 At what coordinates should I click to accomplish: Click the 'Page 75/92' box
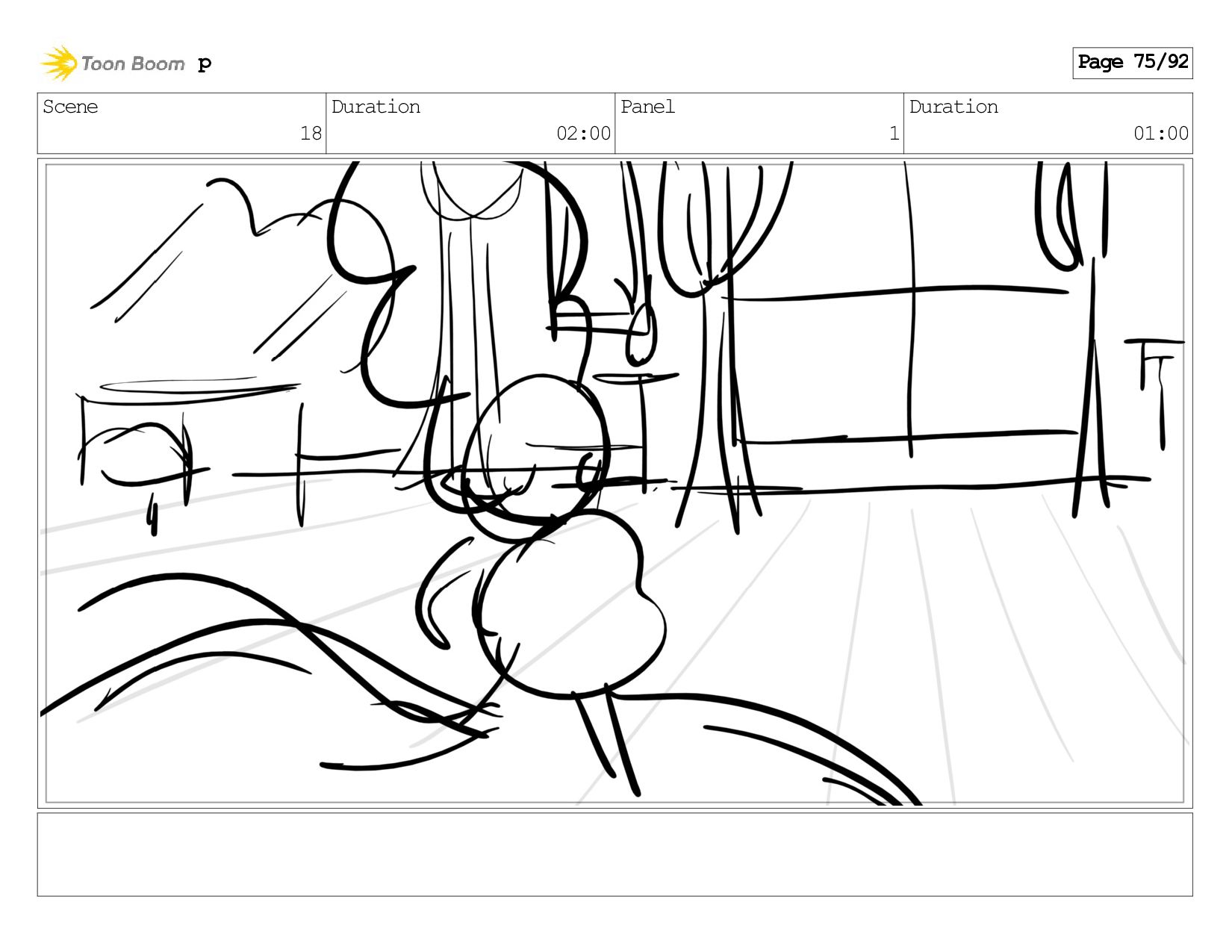point(1132,63)
